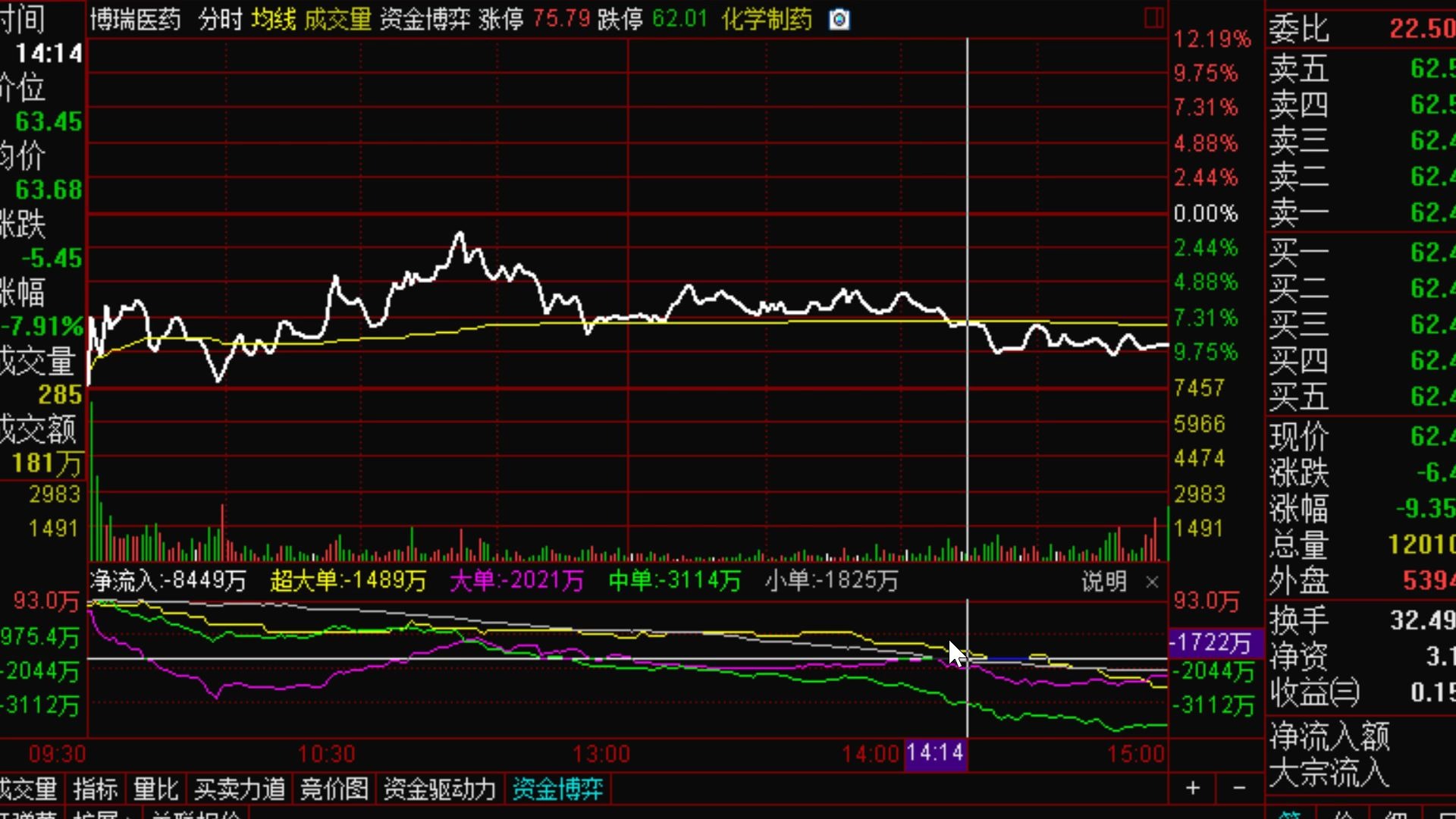Click the red layout icon above the chart
This screenshot has height=819, width=1456.
tap(1153, 18)
